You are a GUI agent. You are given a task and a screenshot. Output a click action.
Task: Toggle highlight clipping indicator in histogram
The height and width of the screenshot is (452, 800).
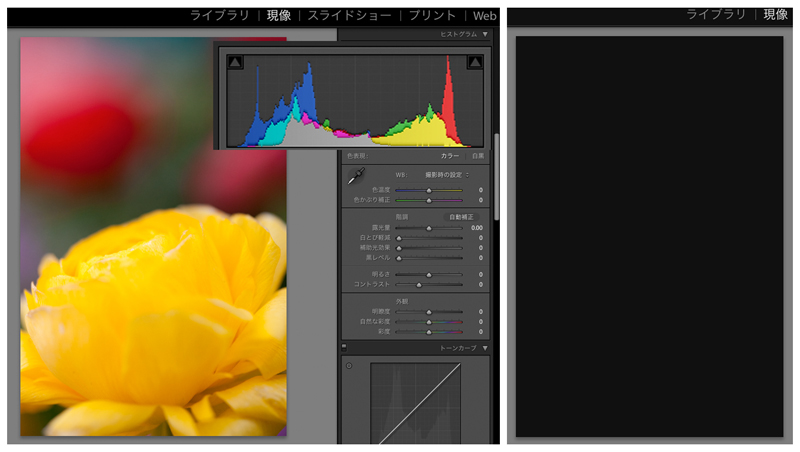click(x=475, y=62)
